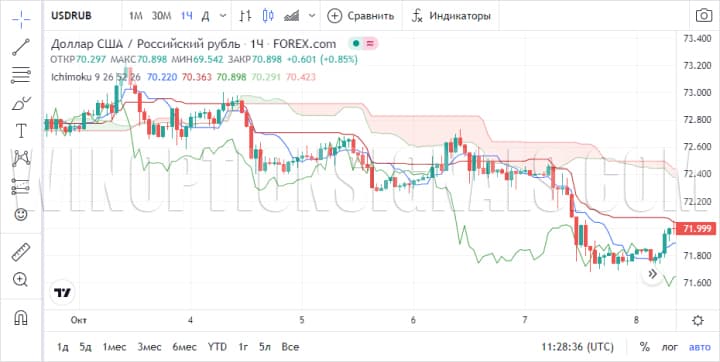Open the chart patterns tool

coord(21,158)
